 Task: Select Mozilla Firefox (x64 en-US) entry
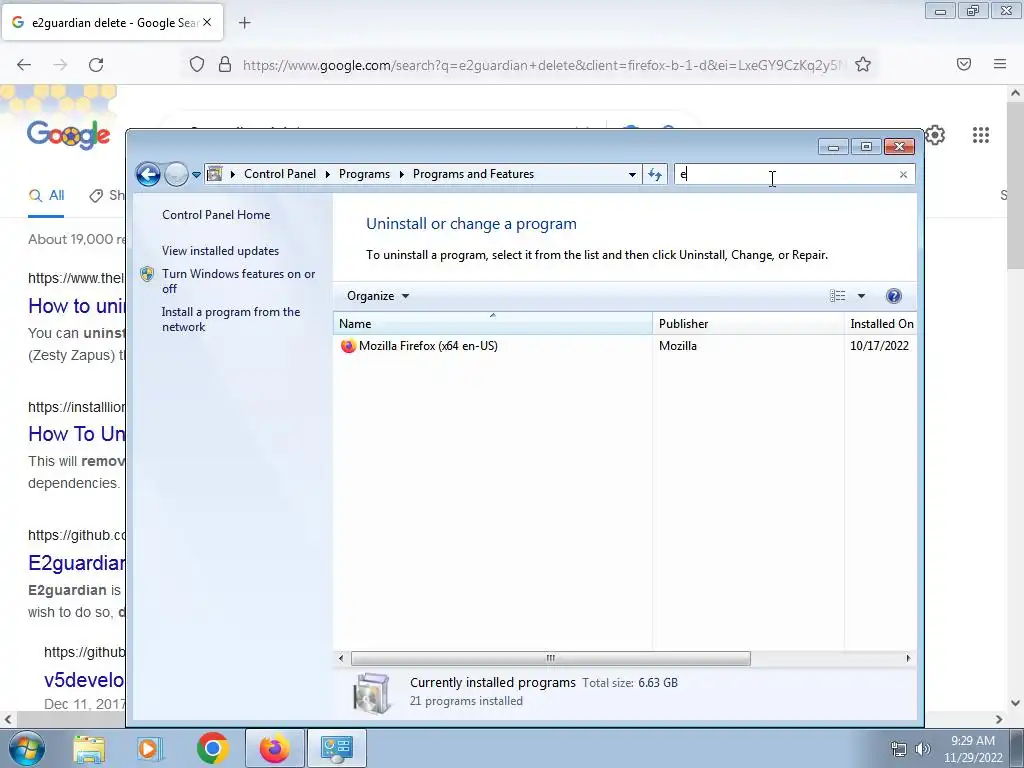428,346
